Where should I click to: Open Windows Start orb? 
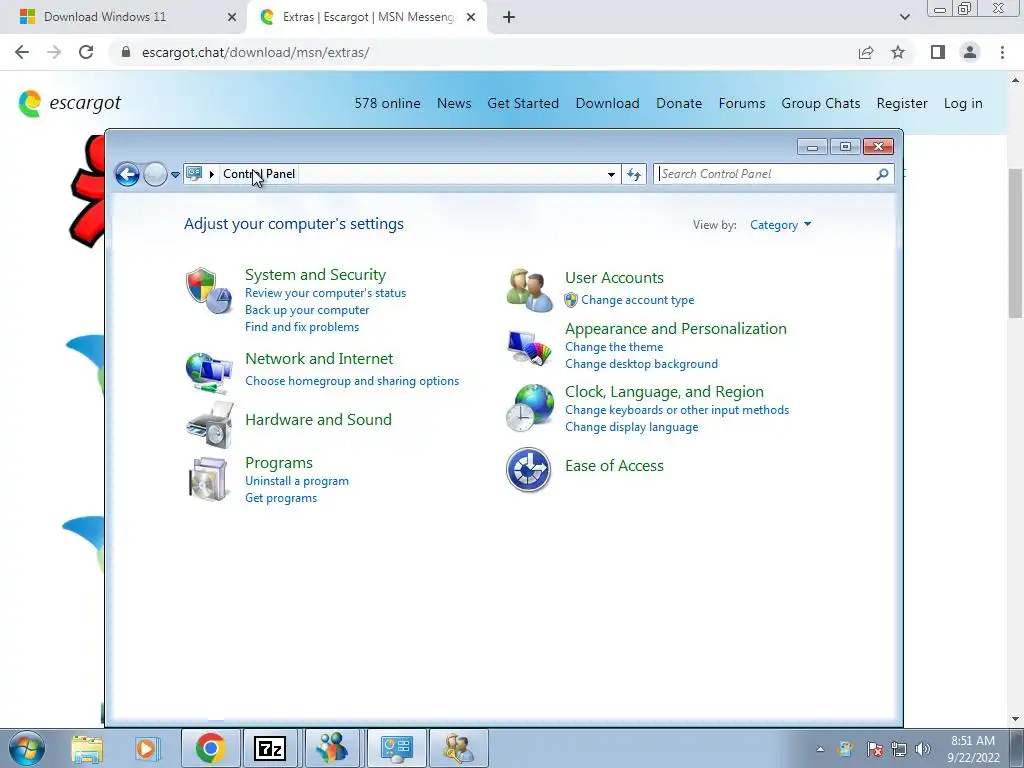point(27,748)
